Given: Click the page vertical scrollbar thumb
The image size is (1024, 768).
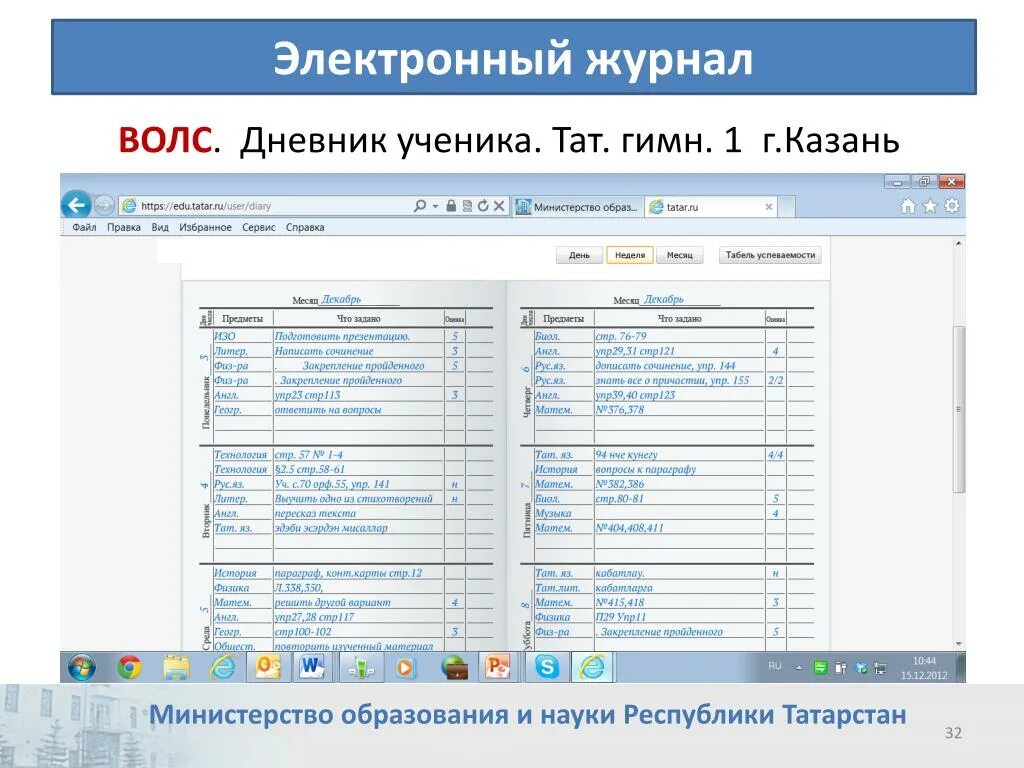Looking at the screenshot, I should [959, 409].
